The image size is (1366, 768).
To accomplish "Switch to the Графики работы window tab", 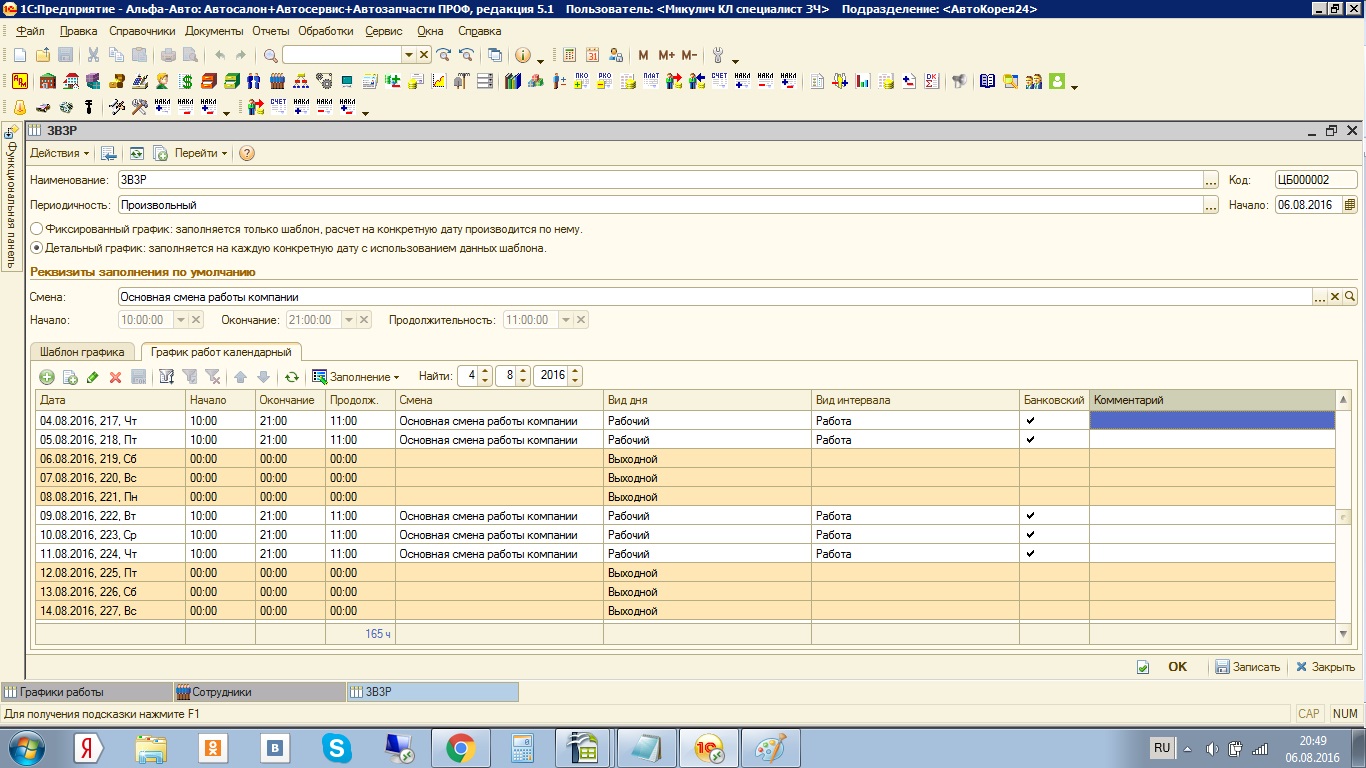I will pyautogui.click(x=86, y=692).
